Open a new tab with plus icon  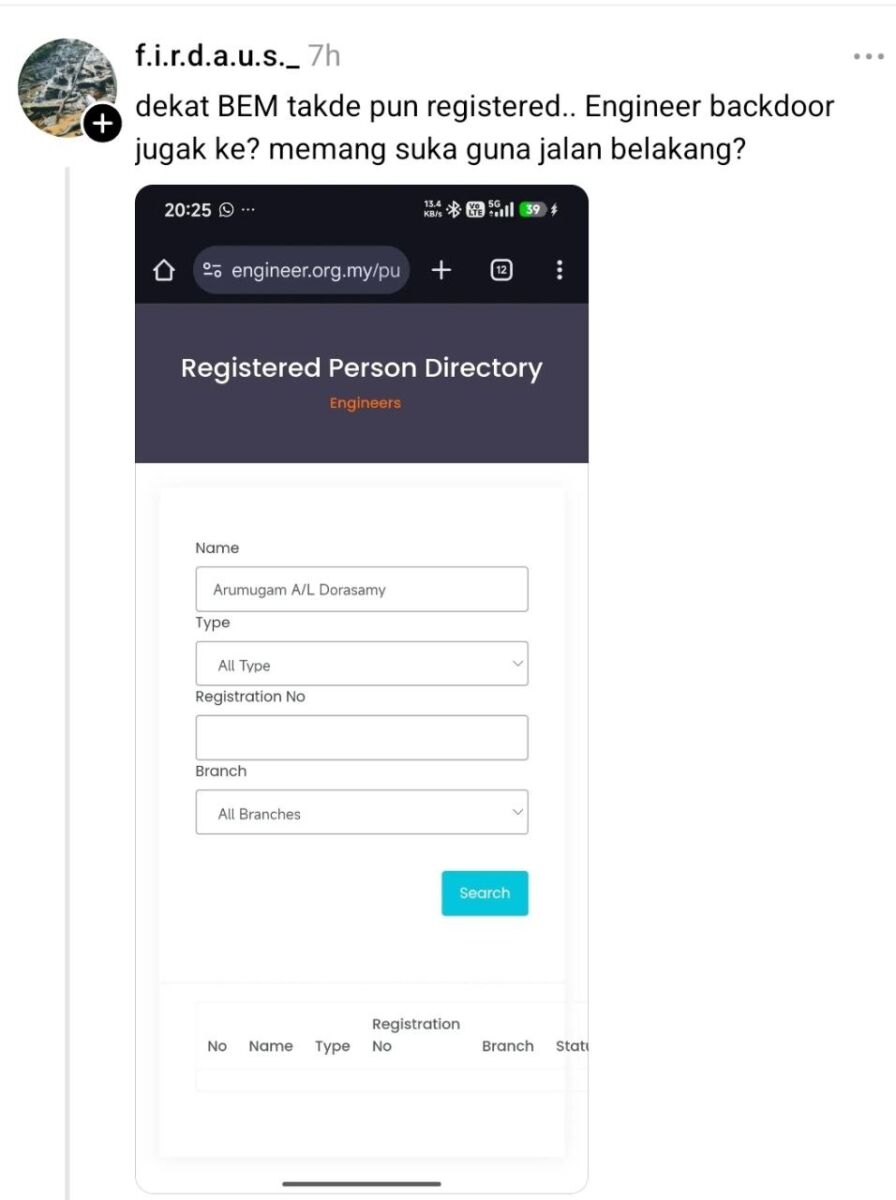coord(441,270)
